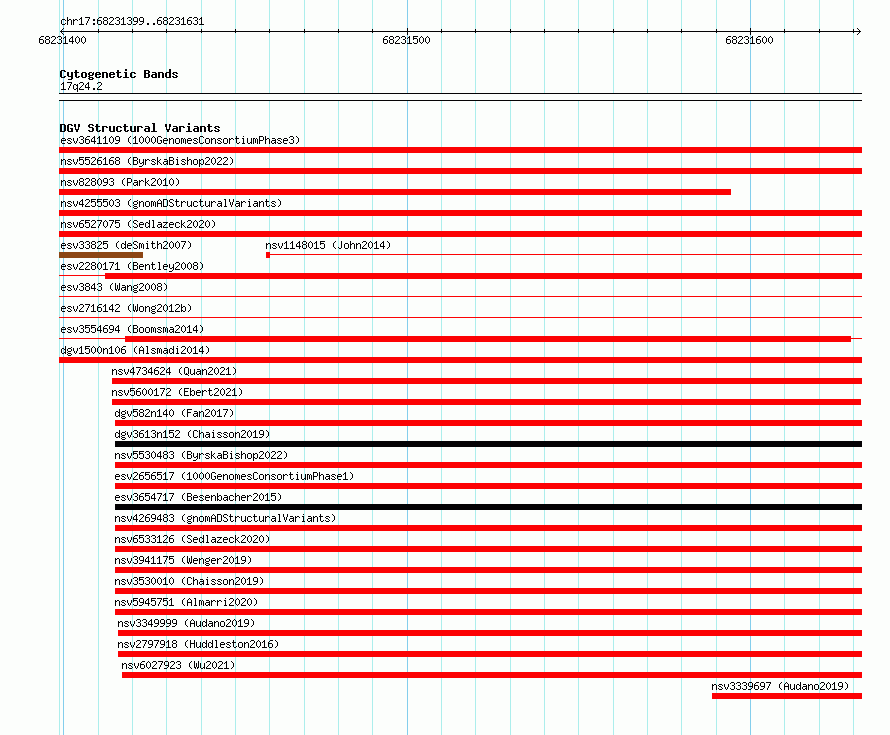This screenshot has width=890, height=735.
Task: Open the nsv3530010 (Chaisson2019) label
Action: click(189, 581)
